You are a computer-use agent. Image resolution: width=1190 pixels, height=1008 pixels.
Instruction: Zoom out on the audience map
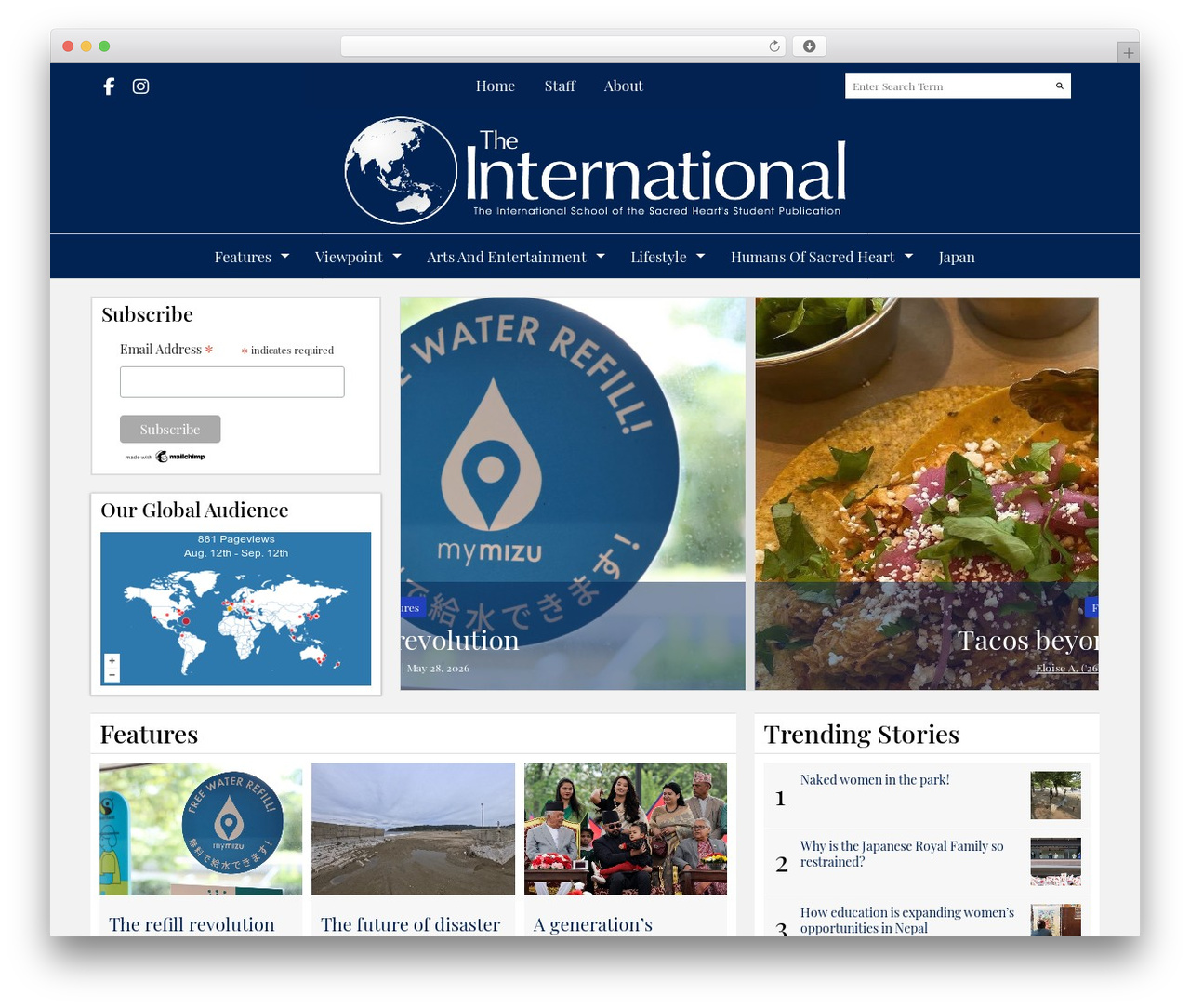click(112, 674)
